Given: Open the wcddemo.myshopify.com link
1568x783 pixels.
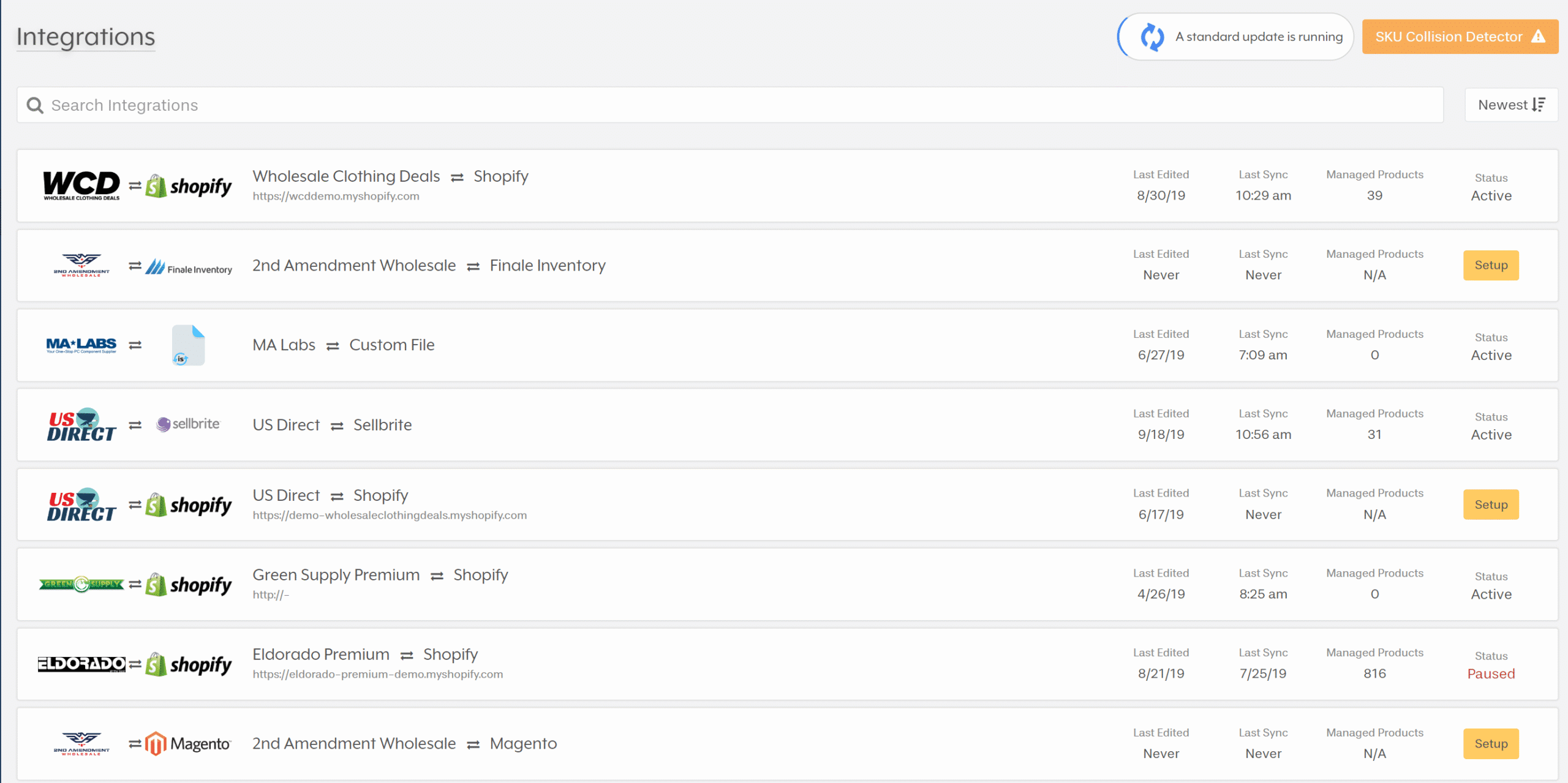Looking at the screenshot, I should 336,197.
